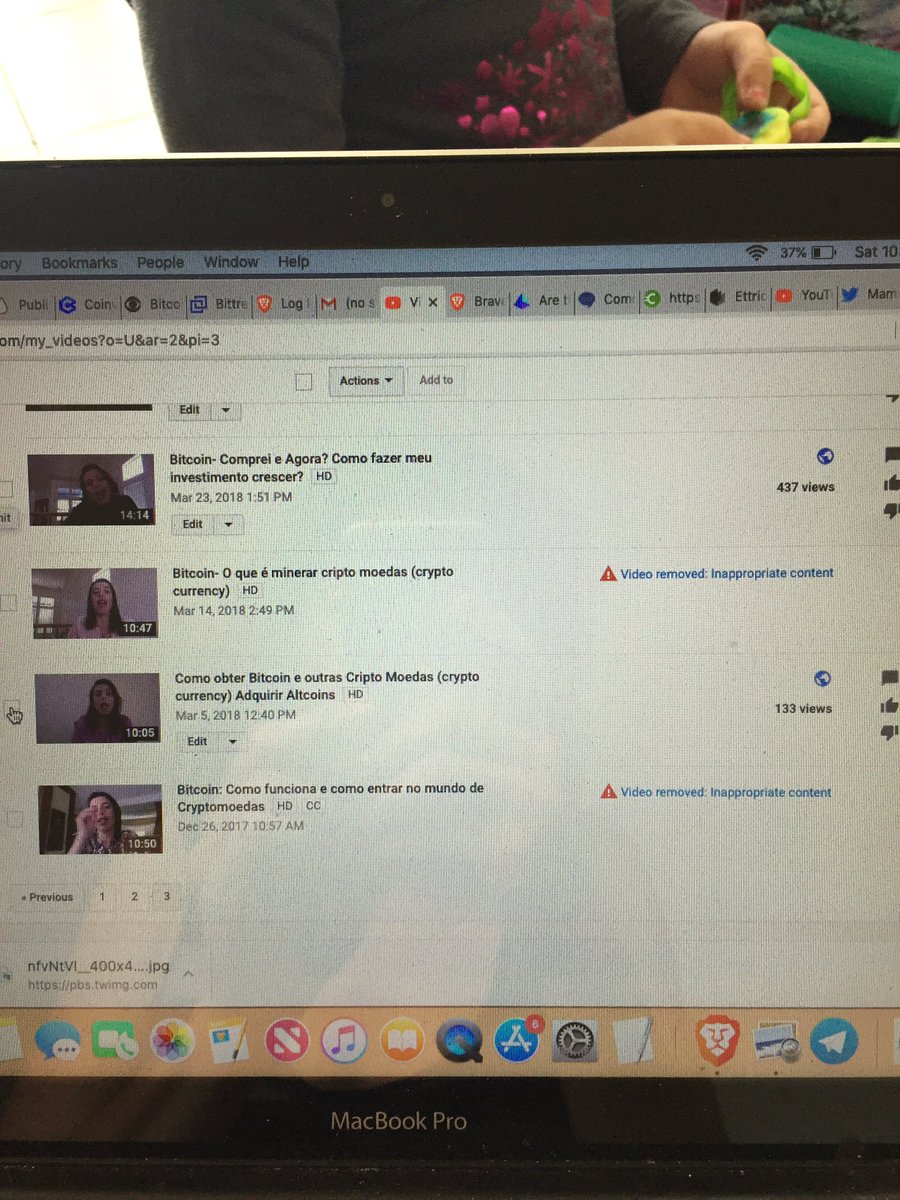This screenshot has width=900, height=1200.
Task: Click the address bar showing my_videos URL
Action: [450, 340]
